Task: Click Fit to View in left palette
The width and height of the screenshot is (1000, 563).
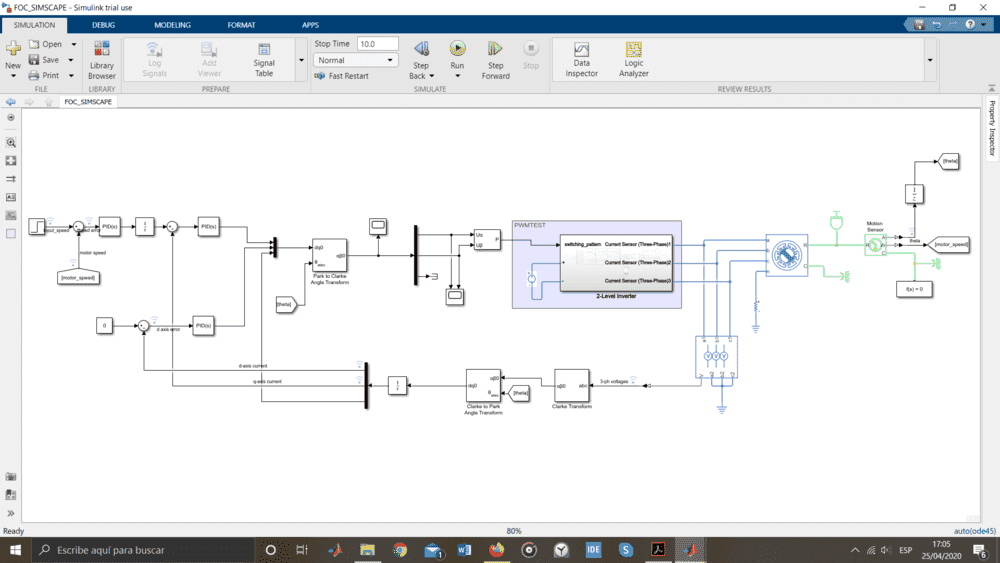Action: click(11, 161)
